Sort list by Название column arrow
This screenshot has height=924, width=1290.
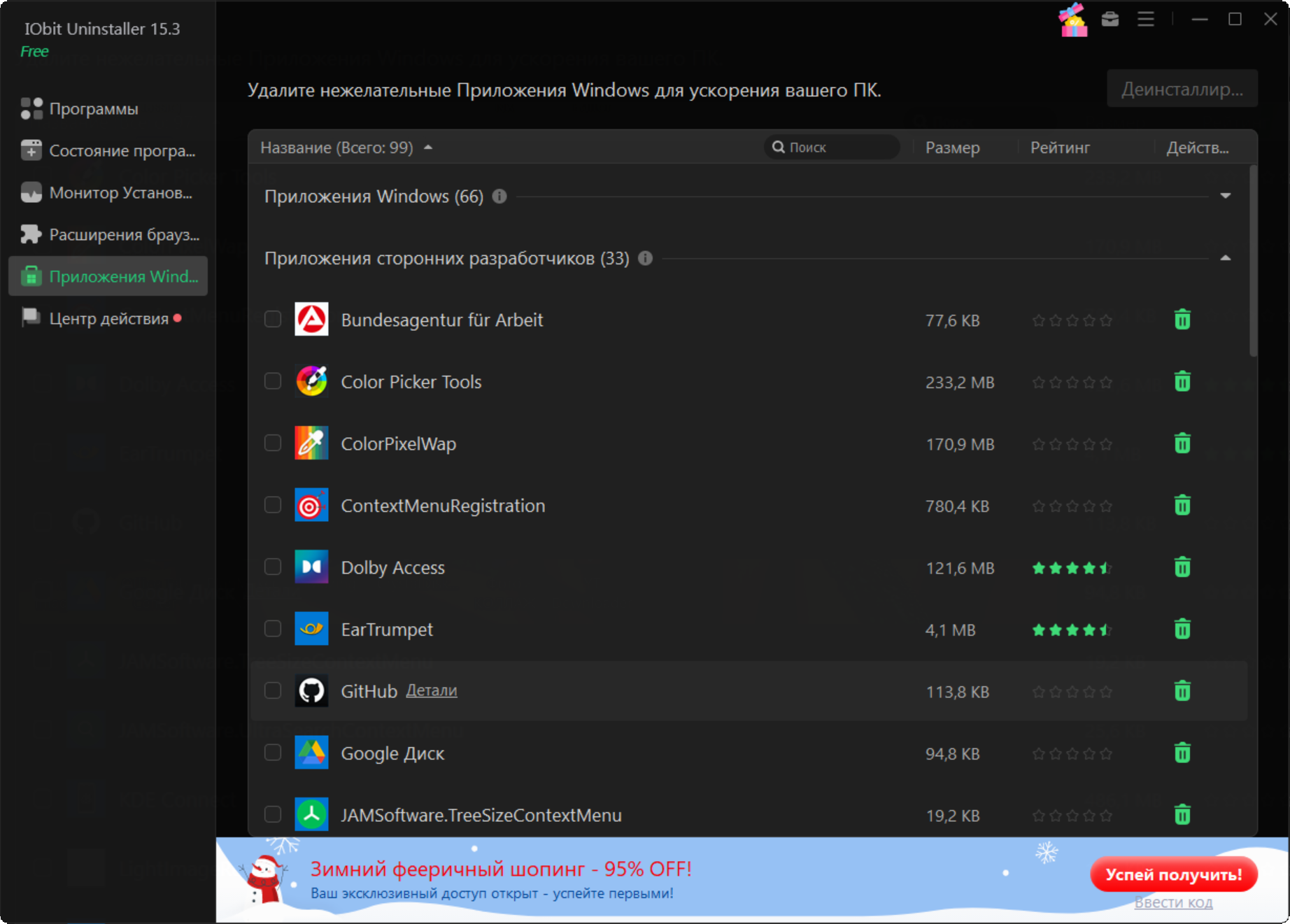point(428,148)
